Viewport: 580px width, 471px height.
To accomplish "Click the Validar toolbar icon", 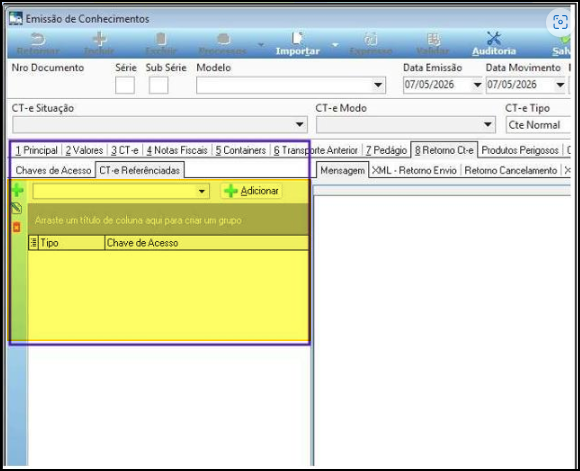I will coord(433,39).
